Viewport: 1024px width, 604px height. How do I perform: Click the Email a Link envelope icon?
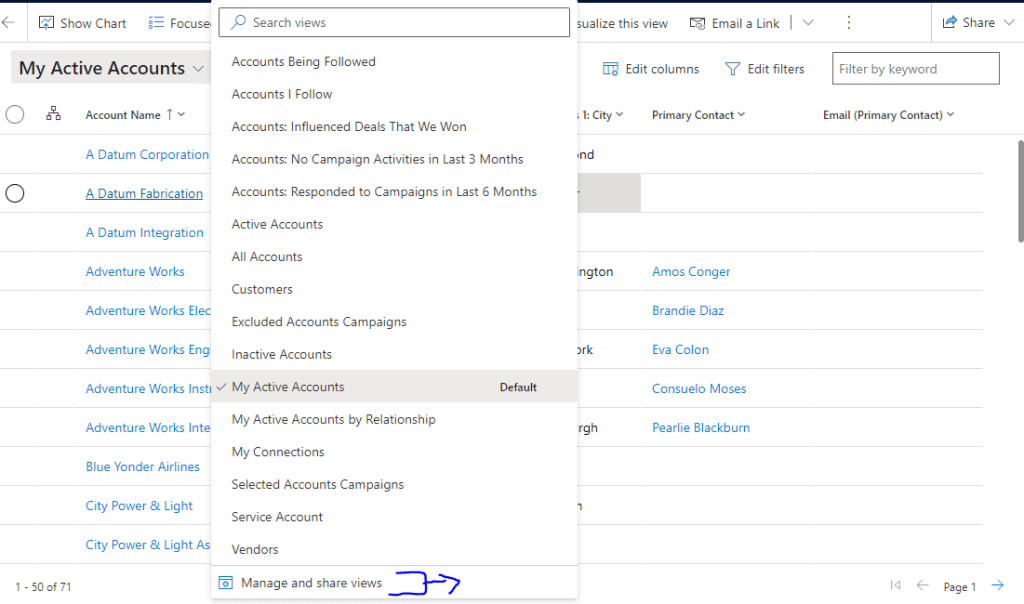point(698,23)
